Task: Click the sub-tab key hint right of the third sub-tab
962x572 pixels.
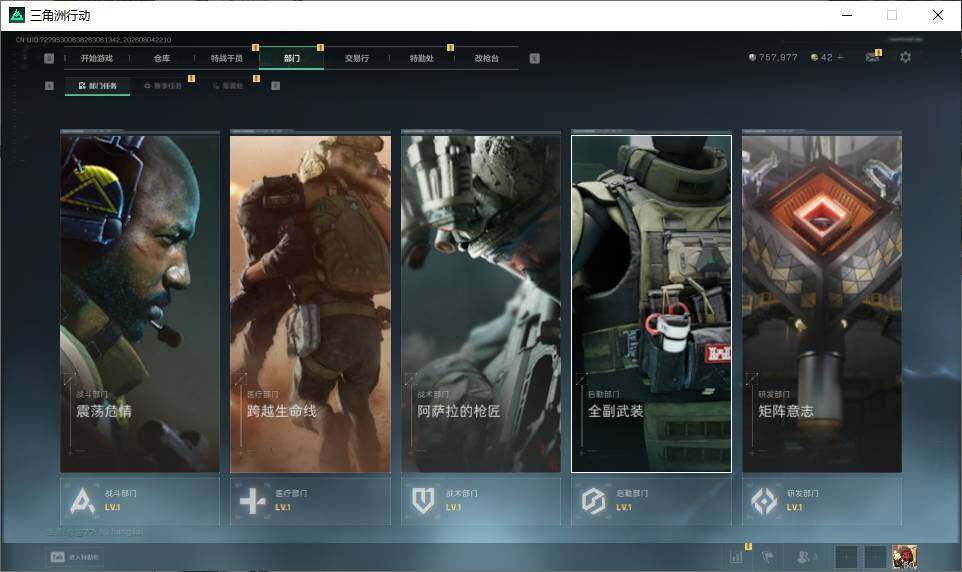Action: tap(275, 86)
